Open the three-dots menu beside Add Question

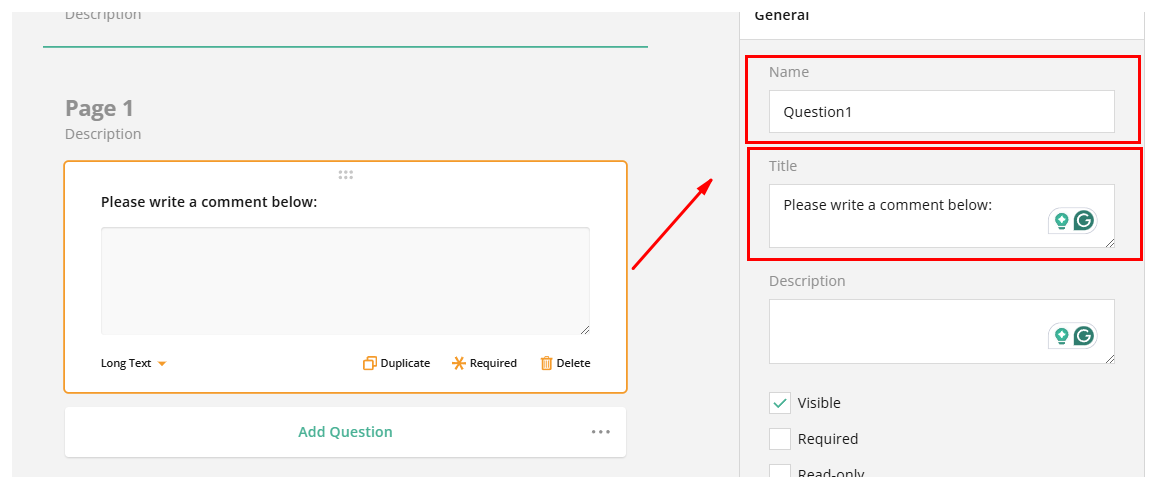click(x=600, y=432)
